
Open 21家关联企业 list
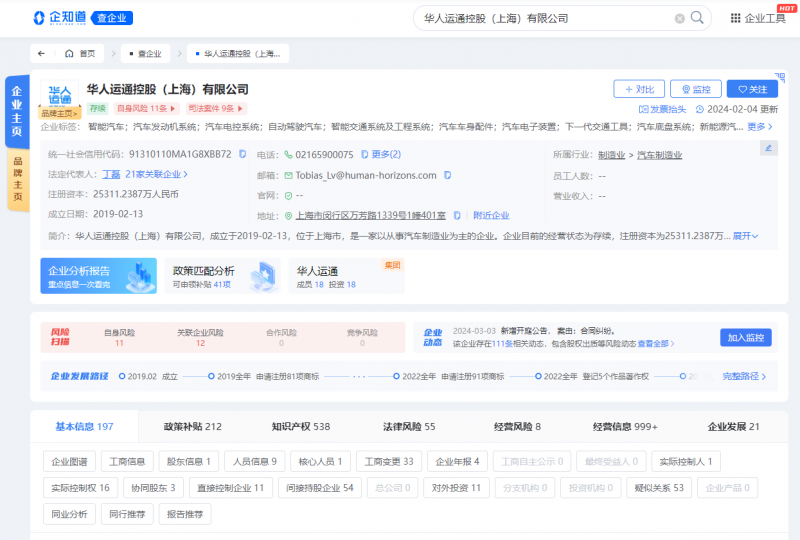156,174
